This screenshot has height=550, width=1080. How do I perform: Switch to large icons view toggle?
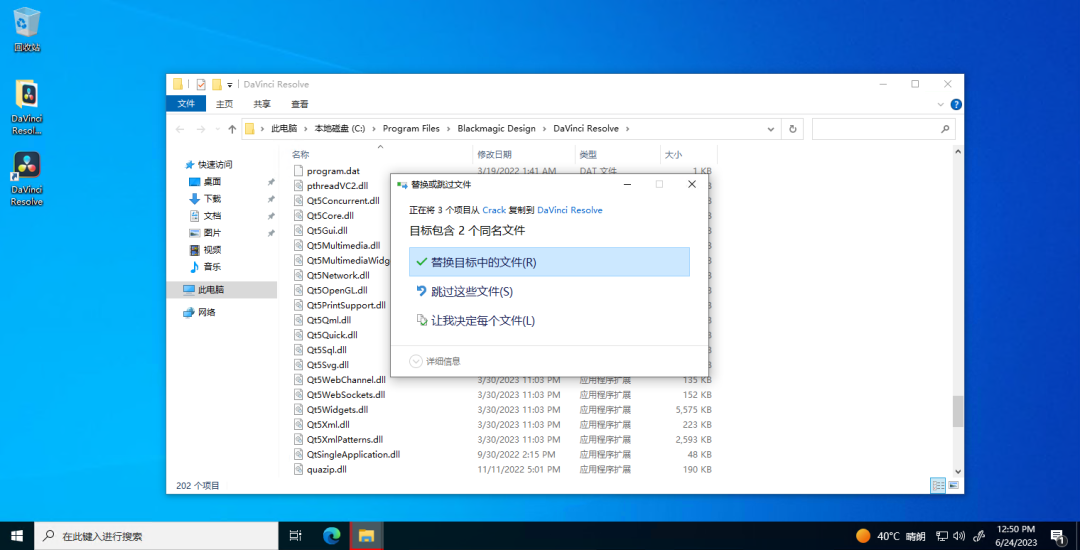coord(953,485)
